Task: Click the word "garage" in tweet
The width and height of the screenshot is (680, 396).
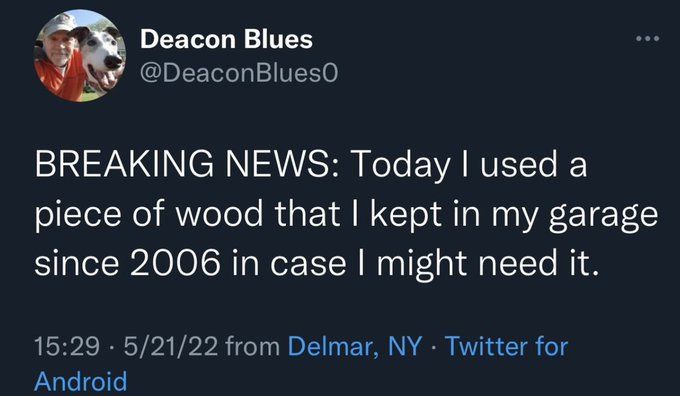Action: click(x=603, y=216)
